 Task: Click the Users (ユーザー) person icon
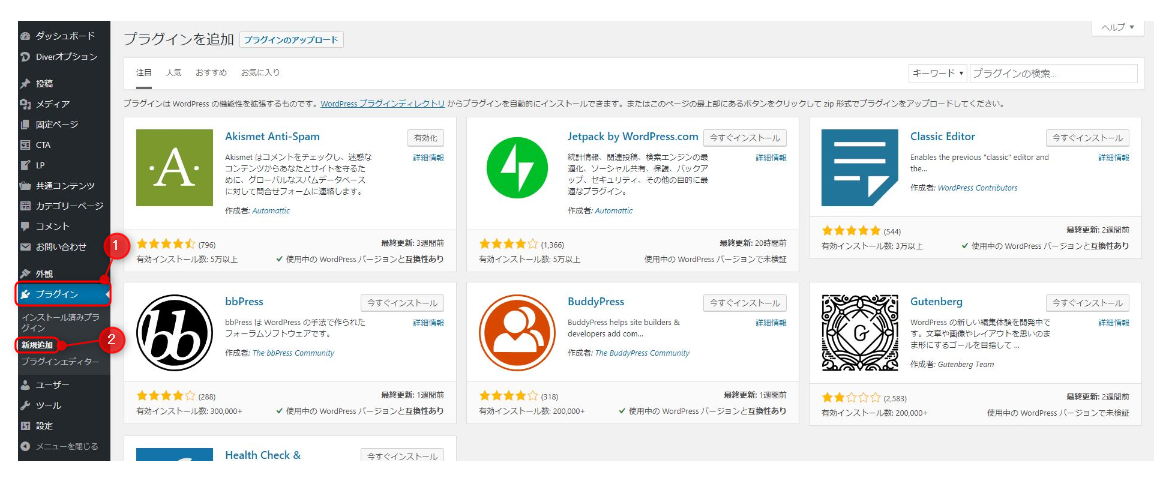click(x=26, y=384)
